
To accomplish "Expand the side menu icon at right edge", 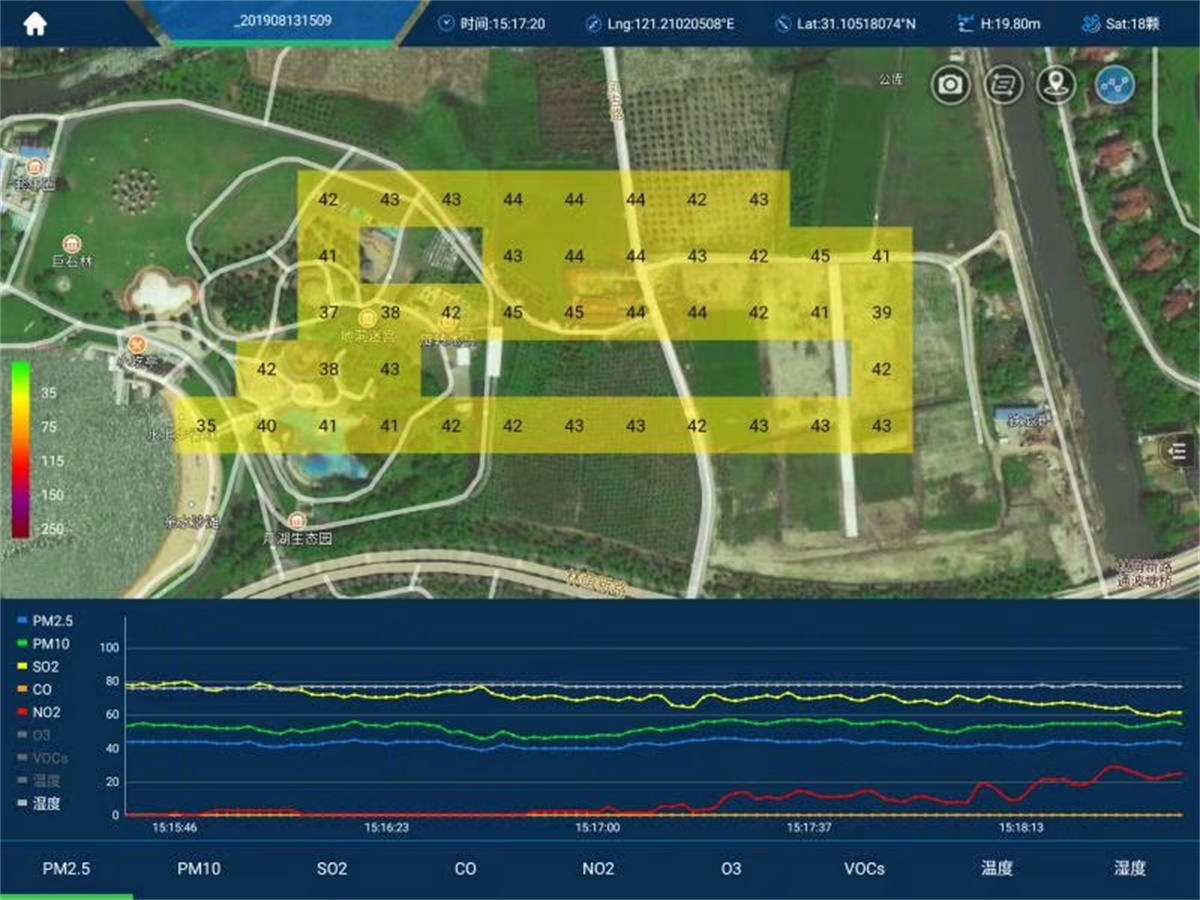I will pos(1178,452).
